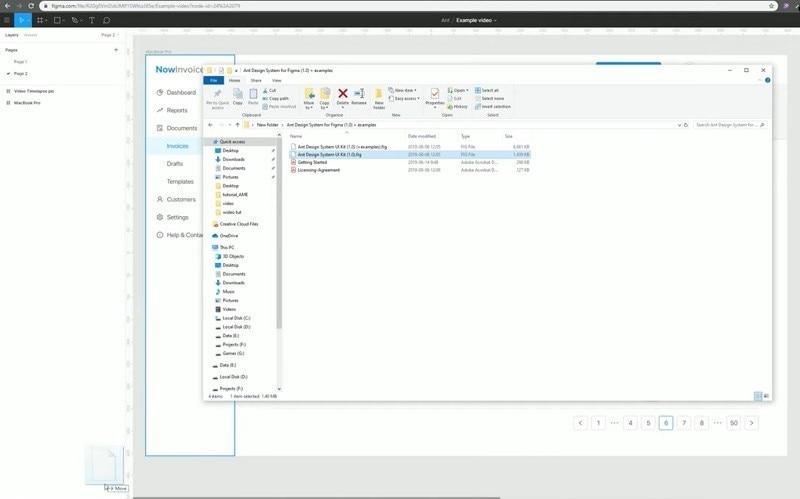This screenshot has height=499, width=800.
Task: Open Page 2 dropdown in Layers panel
Action: (x=109, y=35)
